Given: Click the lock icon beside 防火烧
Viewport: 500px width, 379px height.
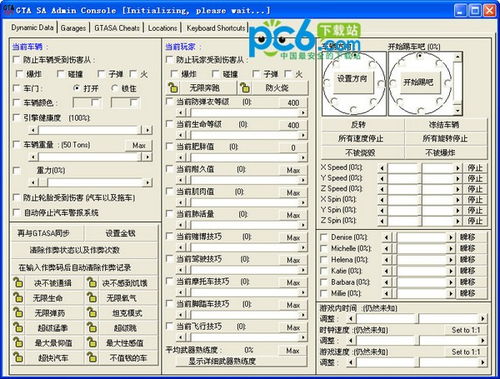Looking at the screenshot, I should tap(245, 88).
